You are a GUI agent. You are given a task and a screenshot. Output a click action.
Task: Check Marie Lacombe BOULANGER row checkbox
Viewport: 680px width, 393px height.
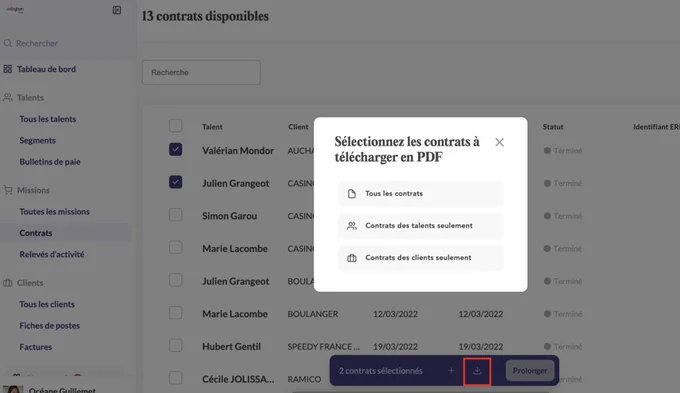coord(176,313)
